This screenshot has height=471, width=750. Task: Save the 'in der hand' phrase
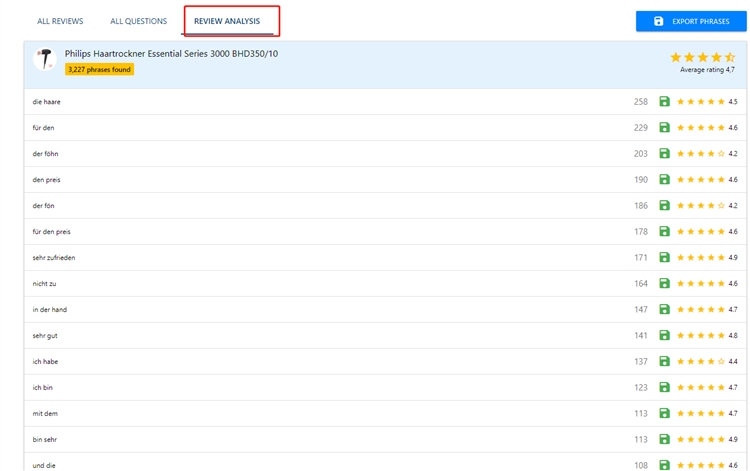(664, 310)
